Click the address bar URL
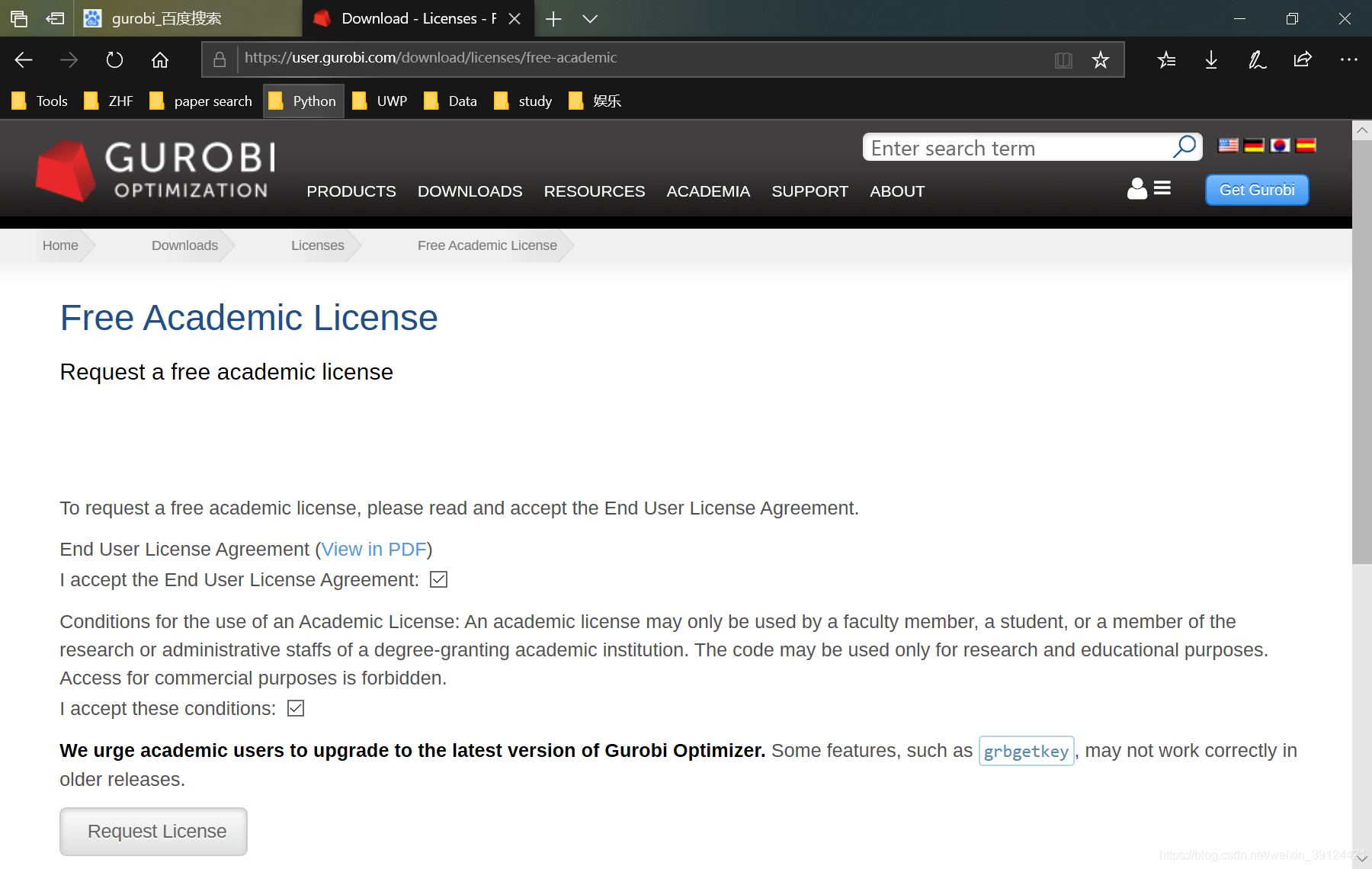The height and width of the screenshot is (869, 1372). [x=431, y=58]
